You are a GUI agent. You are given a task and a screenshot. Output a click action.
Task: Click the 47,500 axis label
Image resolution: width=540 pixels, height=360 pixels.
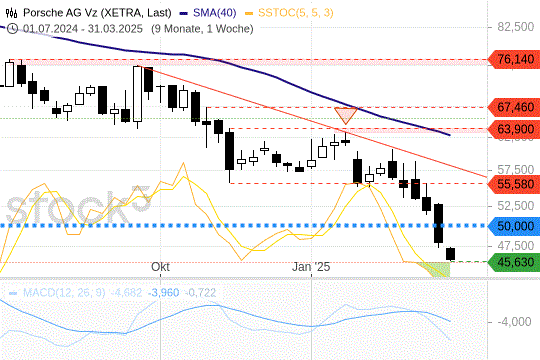click(516, 246)
